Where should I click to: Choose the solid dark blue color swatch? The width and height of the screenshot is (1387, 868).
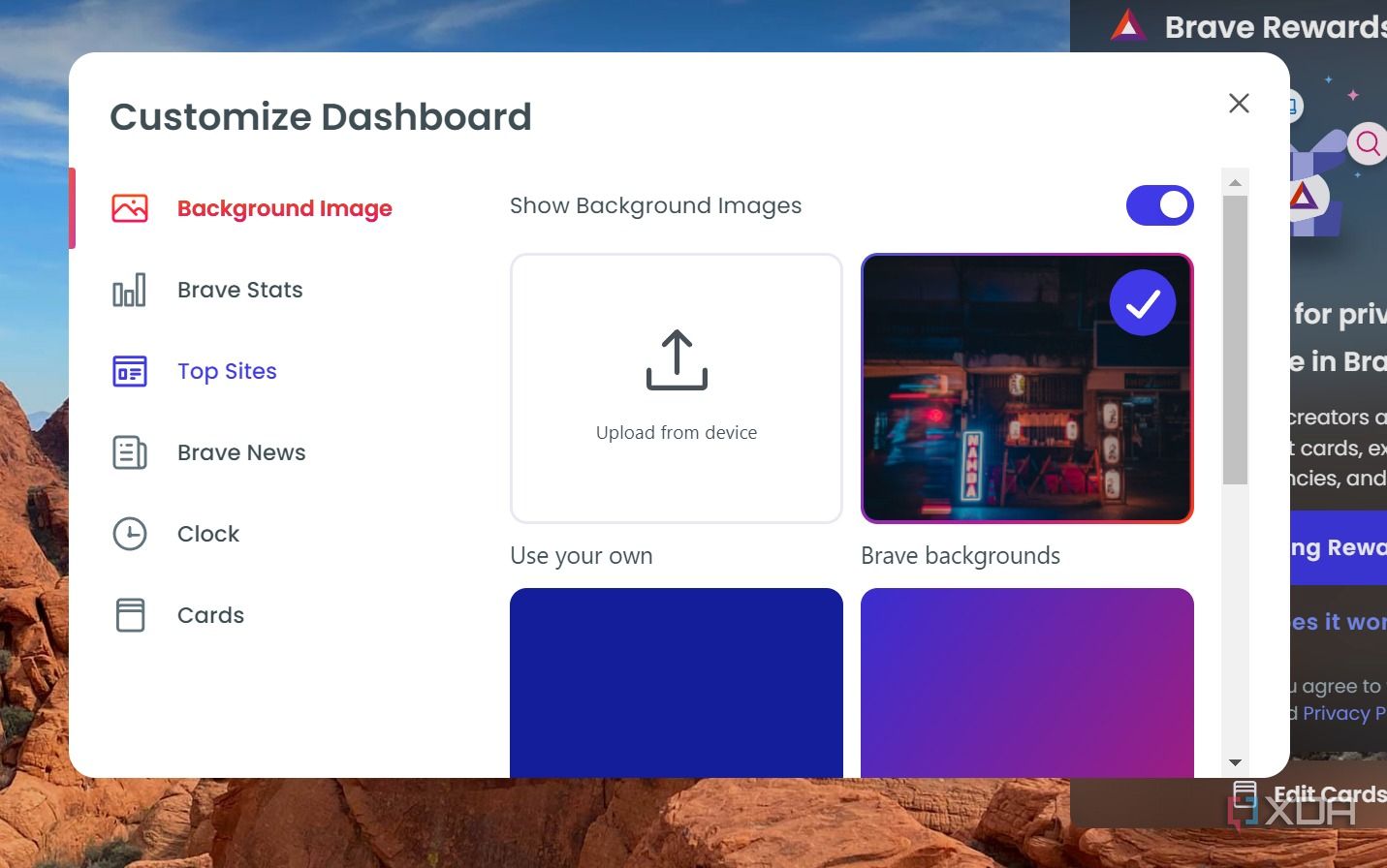677,683
